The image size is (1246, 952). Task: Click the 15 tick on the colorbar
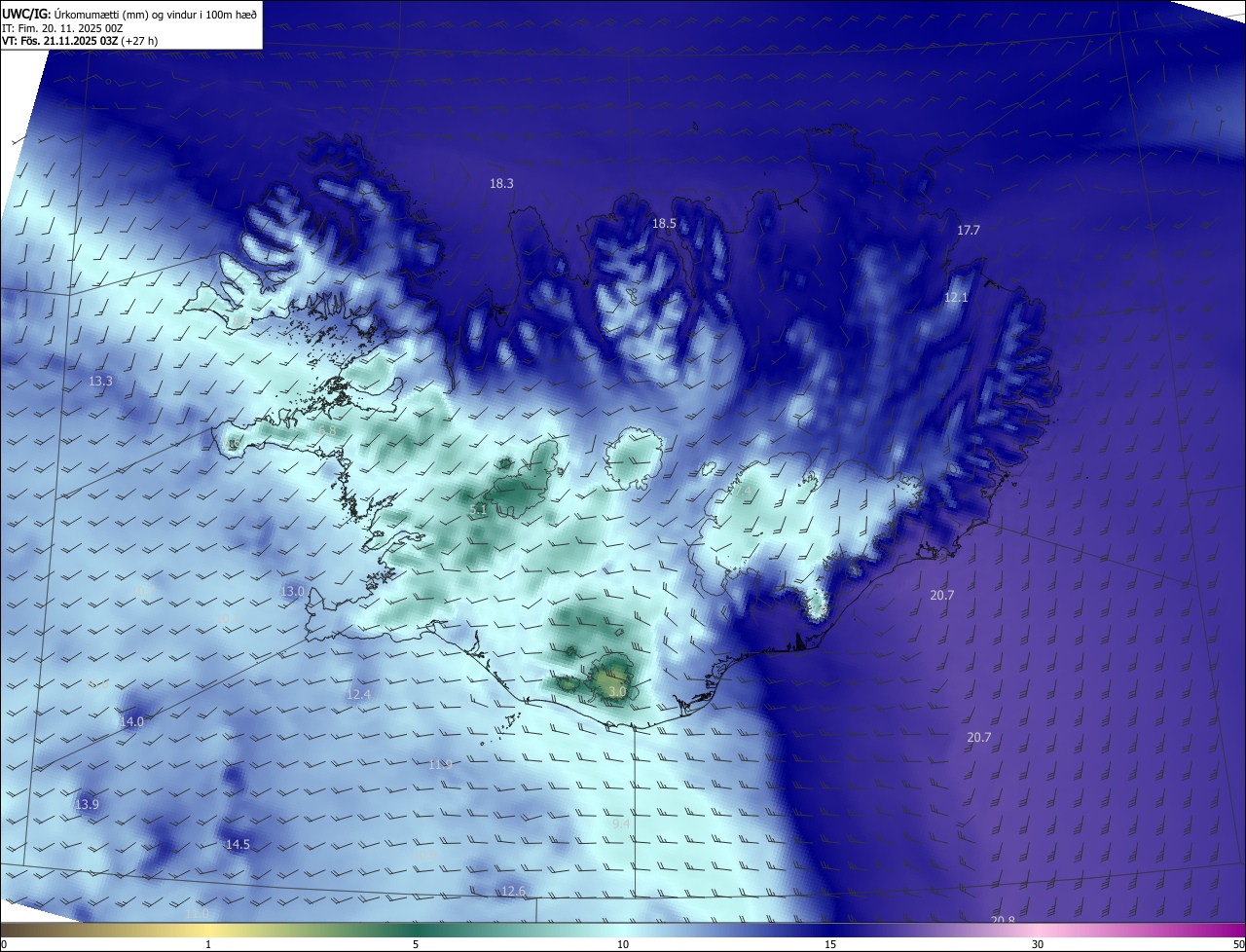[x=830, y=944]
